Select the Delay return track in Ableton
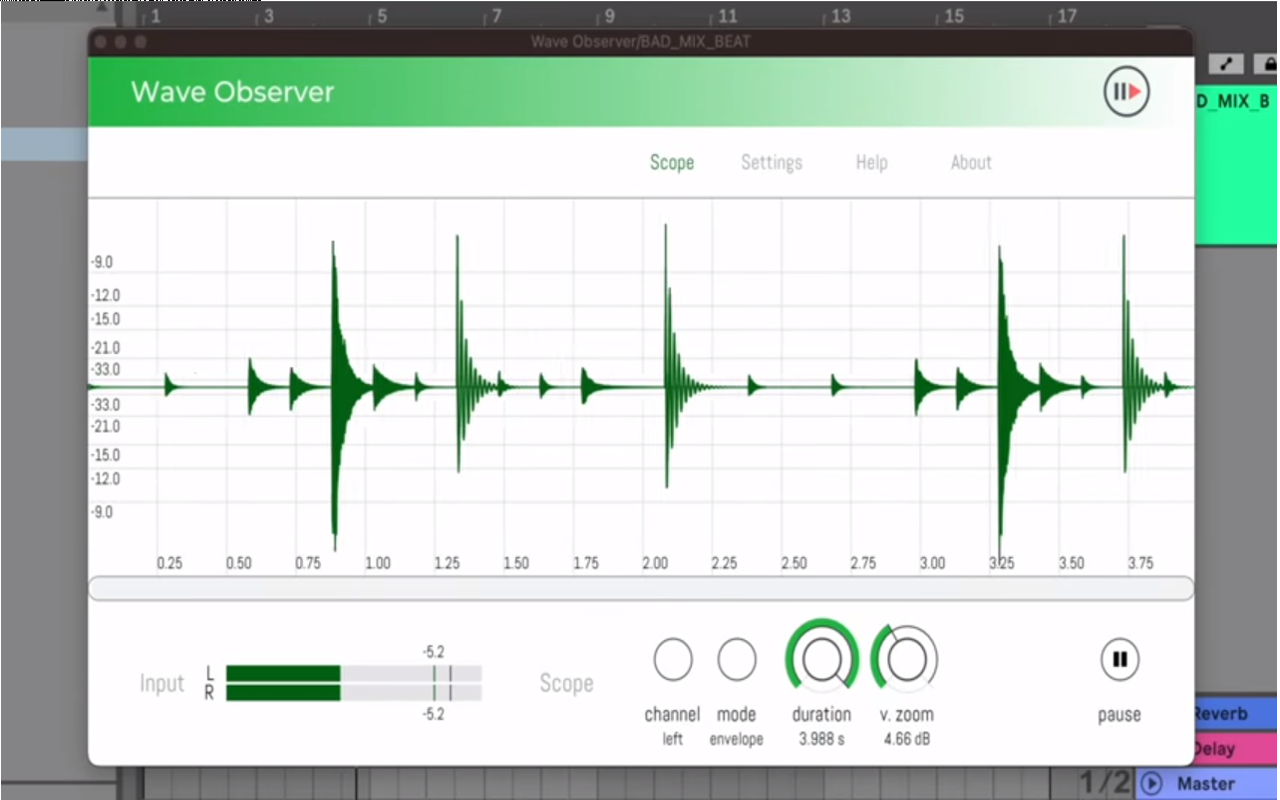1280x800 pixels. click(x=1237, y=749)
